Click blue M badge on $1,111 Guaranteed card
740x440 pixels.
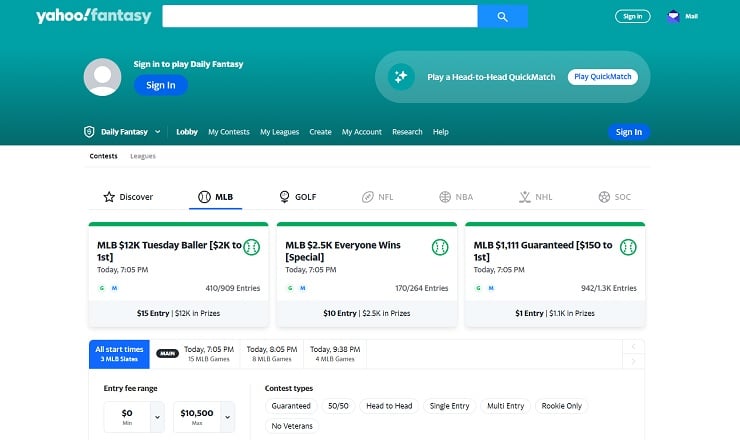click(491, 288)
